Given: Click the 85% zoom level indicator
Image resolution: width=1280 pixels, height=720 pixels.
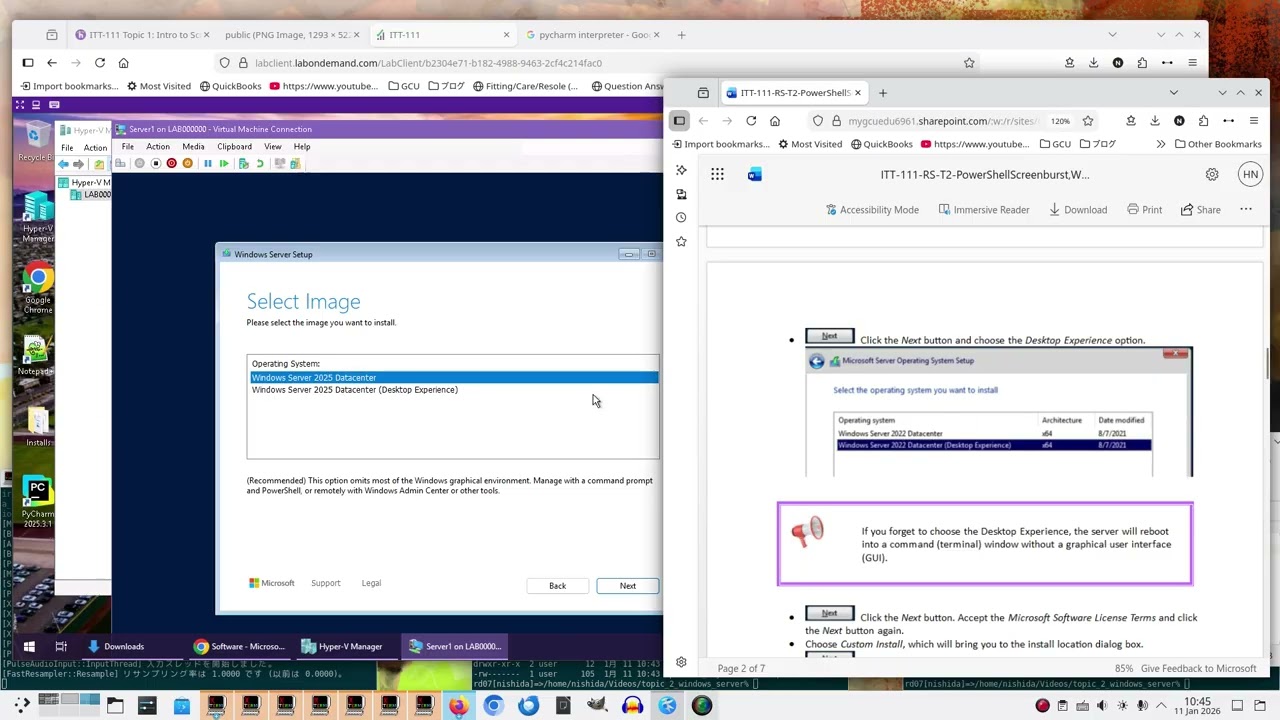Looking at the screenshot, I should tap(1124, 669).
